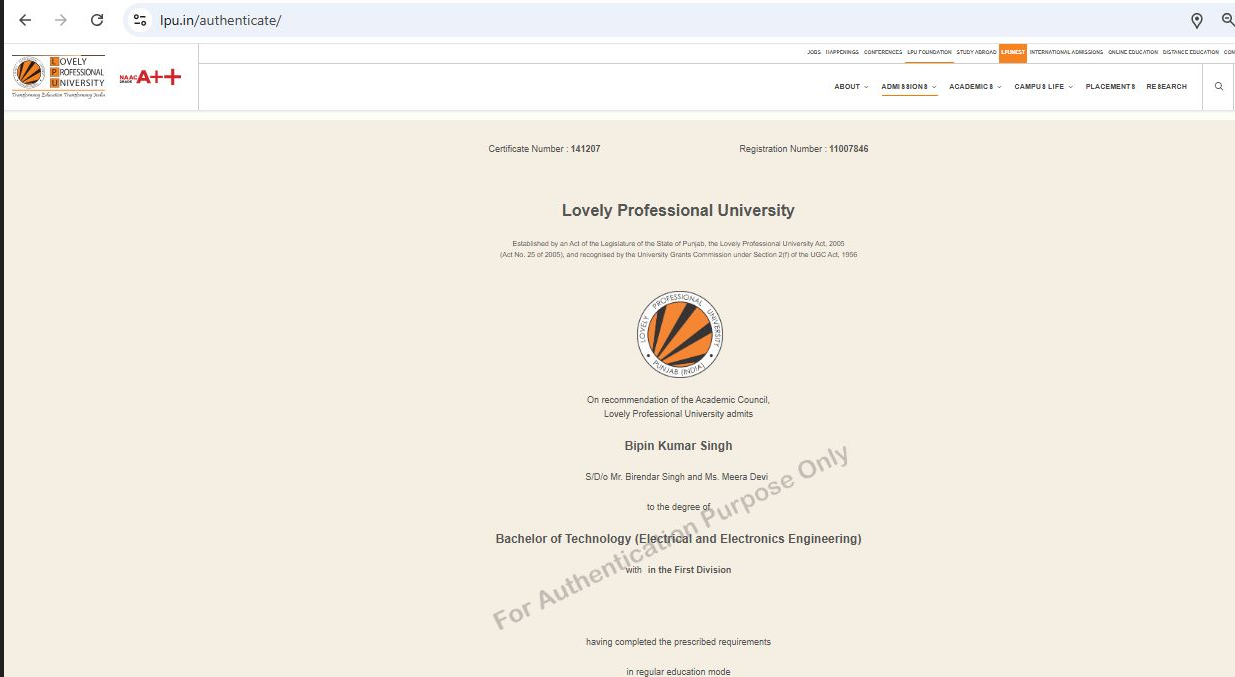Open the International Admissions link
The image size is (1235, 677).
click(1066, 52)
